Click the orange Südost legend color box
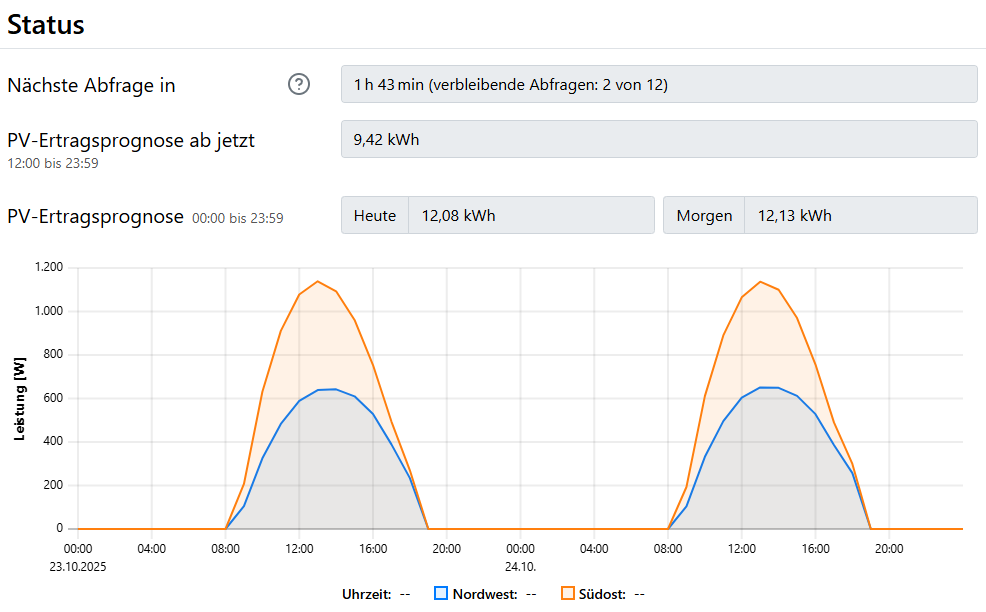 pyautogui.click(x=567, y=593)
